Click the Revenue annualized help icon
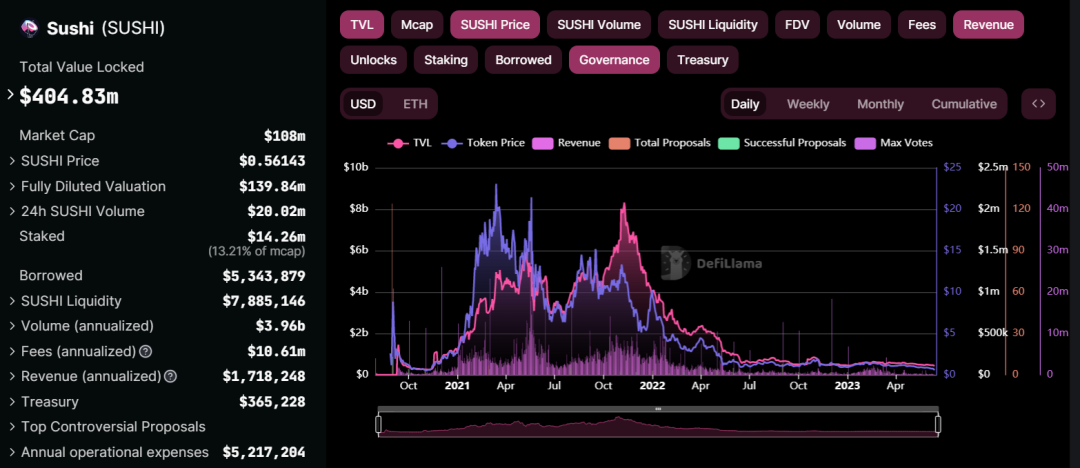The image size is (1080, 468). (170, 377)
